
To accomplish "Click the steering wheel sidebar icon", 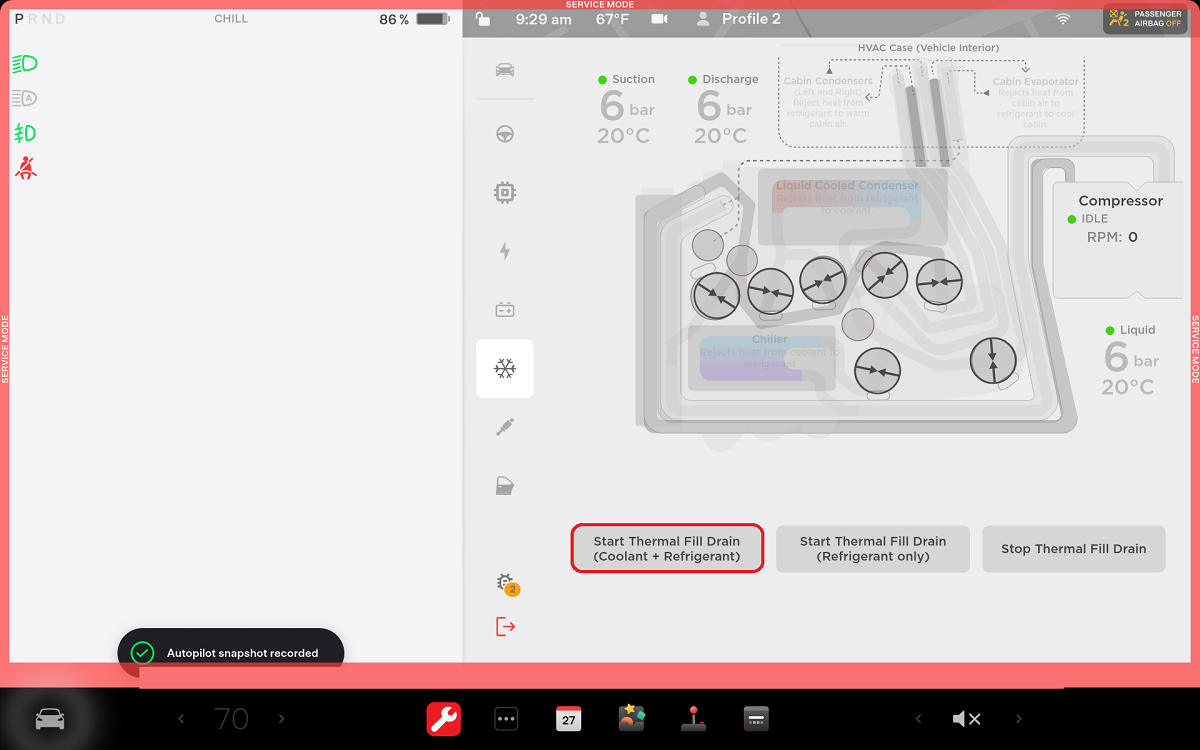I will pyautogui.click(x=505, y=134).
